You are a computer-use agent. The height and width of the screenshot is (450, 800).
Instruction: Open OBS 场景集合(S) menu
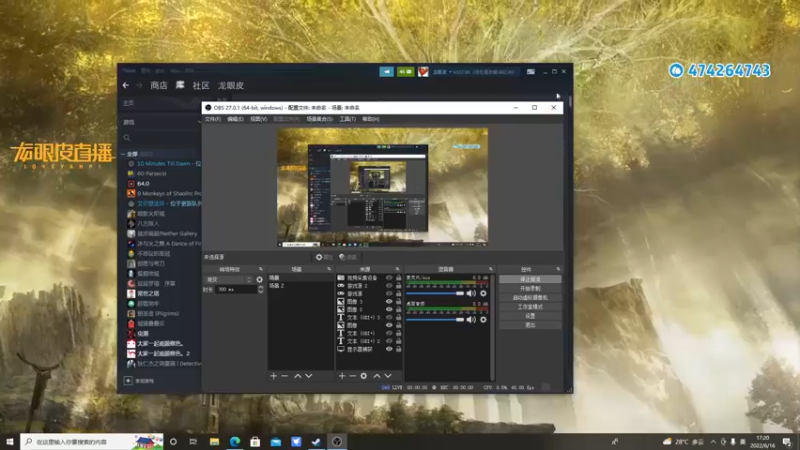tap(319, 119)
